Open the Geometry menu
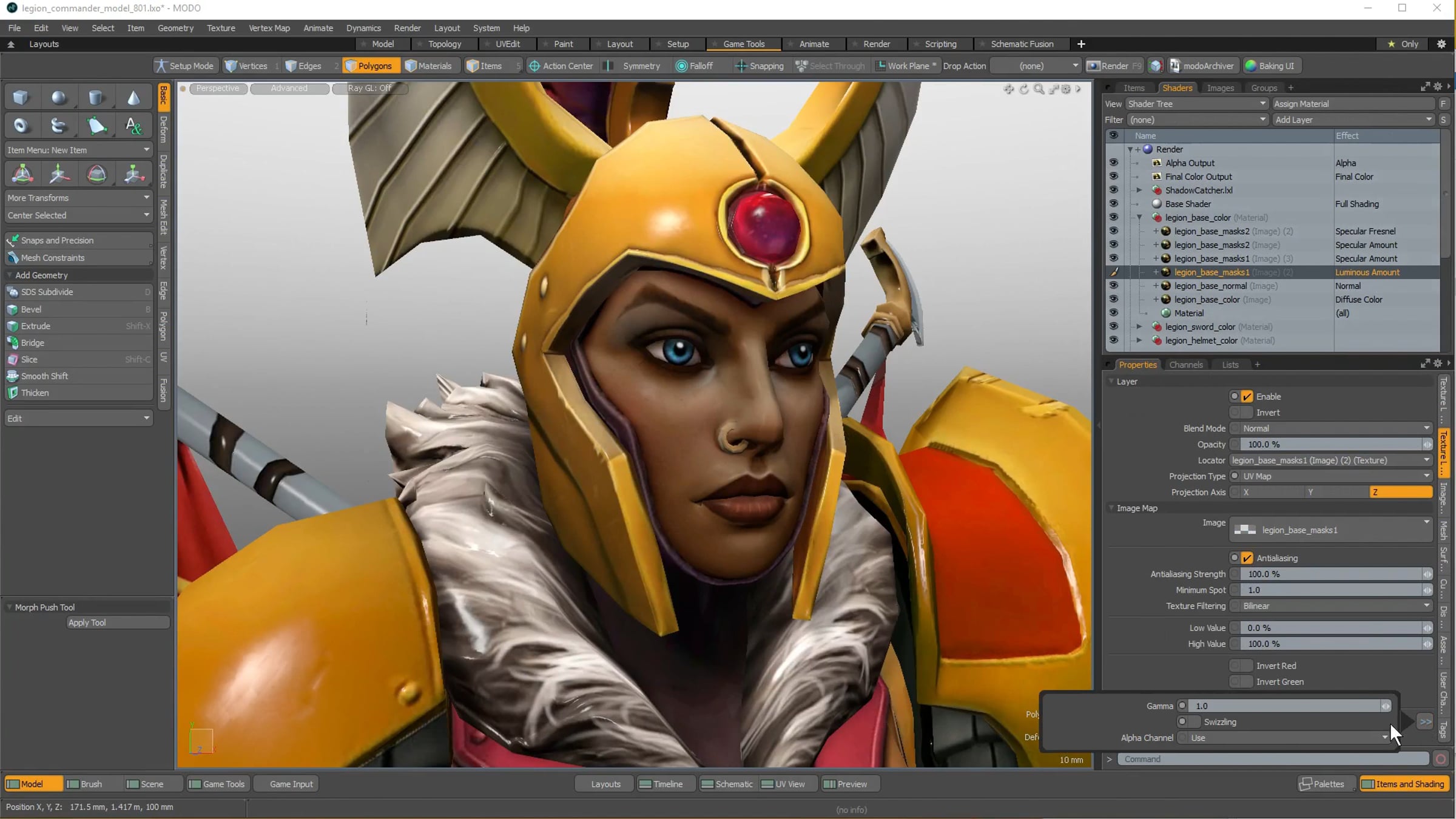This screenshot has height=819, width=1456. click(175, 28)
